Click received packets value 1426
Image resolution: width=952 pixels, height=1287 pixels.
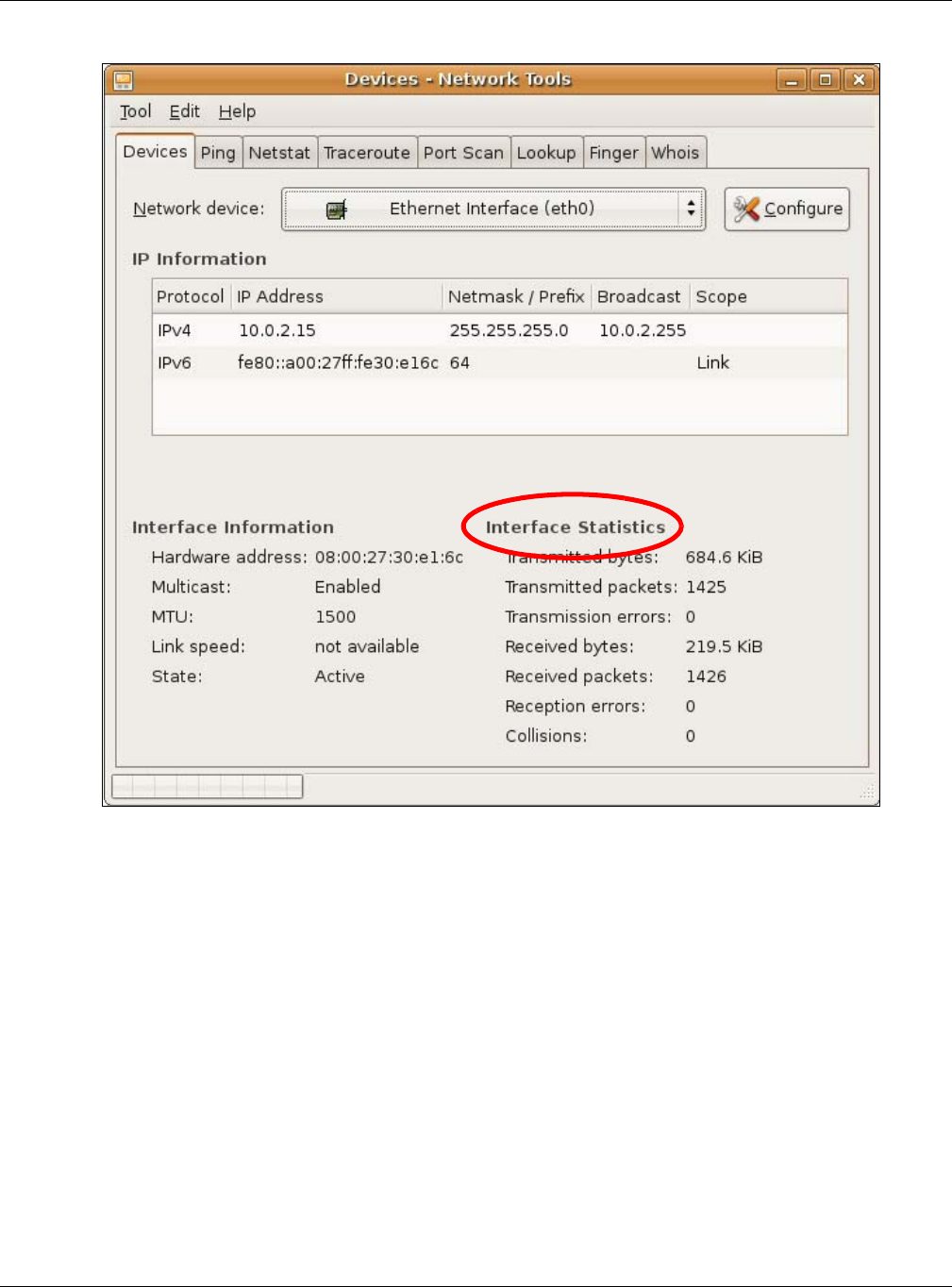pos(706,677)
